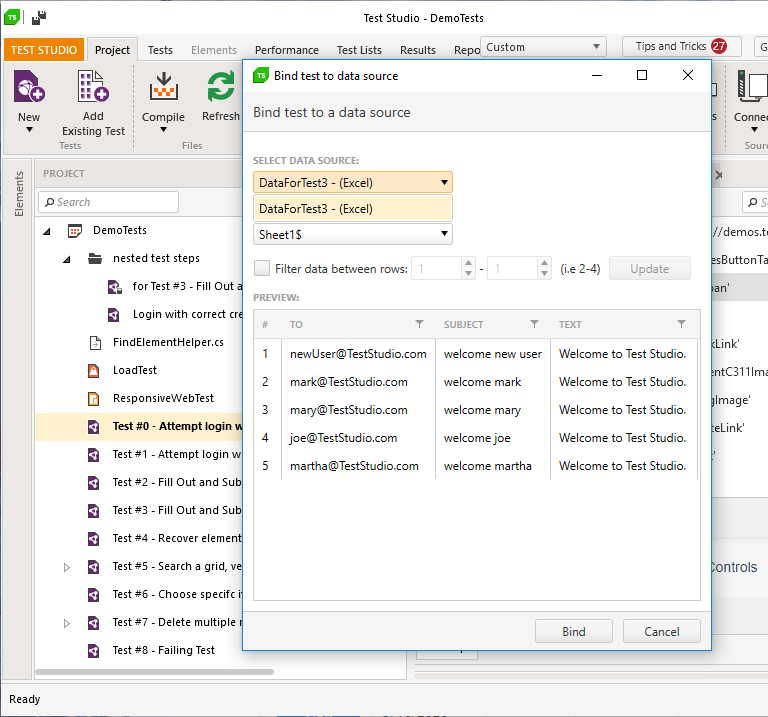Expand the Test #7 node
Screen dimensions: 768x717
(67, 623)
